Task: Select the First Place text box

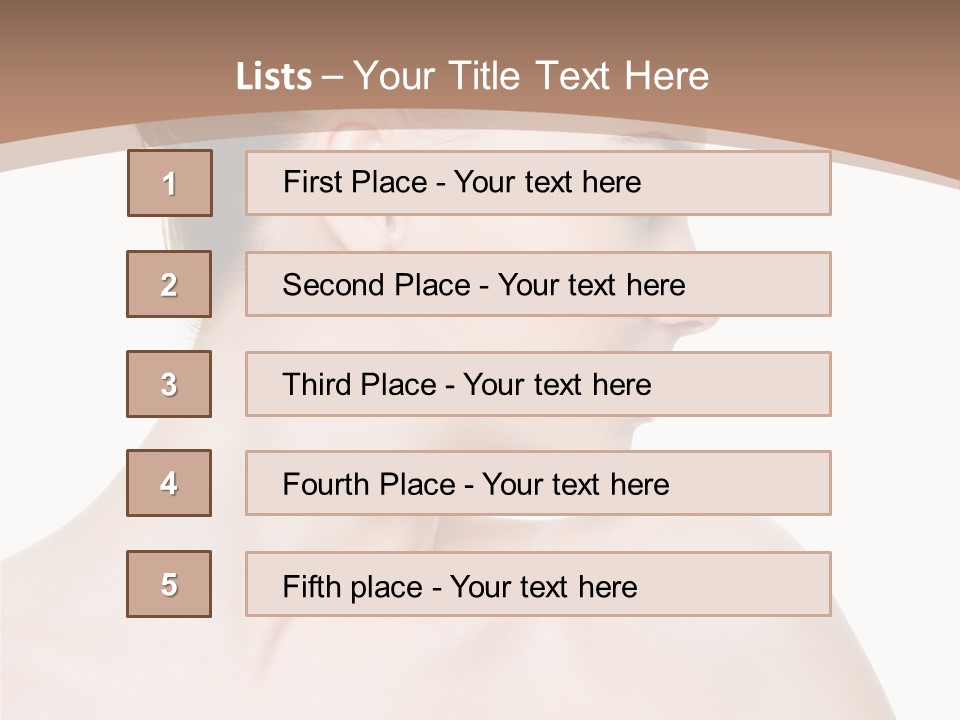Action: pos(538,183)
